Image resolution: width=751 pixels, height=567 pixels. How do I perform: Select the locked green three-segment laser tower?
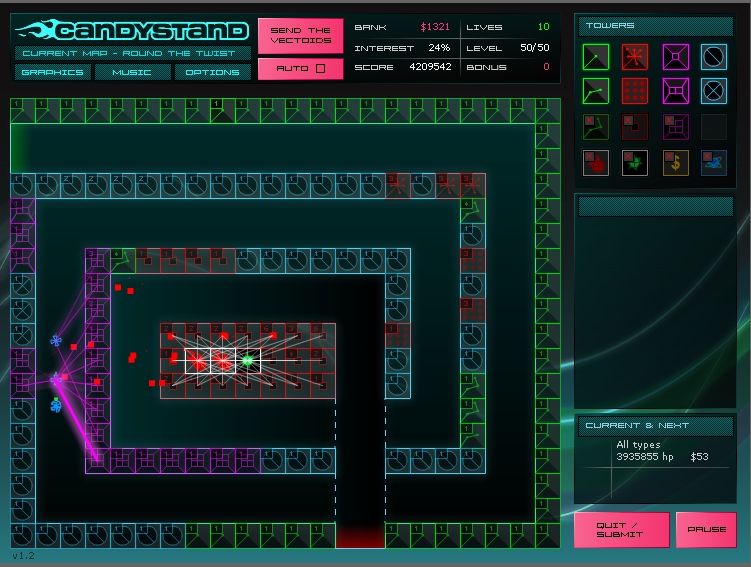pos(596,127)
